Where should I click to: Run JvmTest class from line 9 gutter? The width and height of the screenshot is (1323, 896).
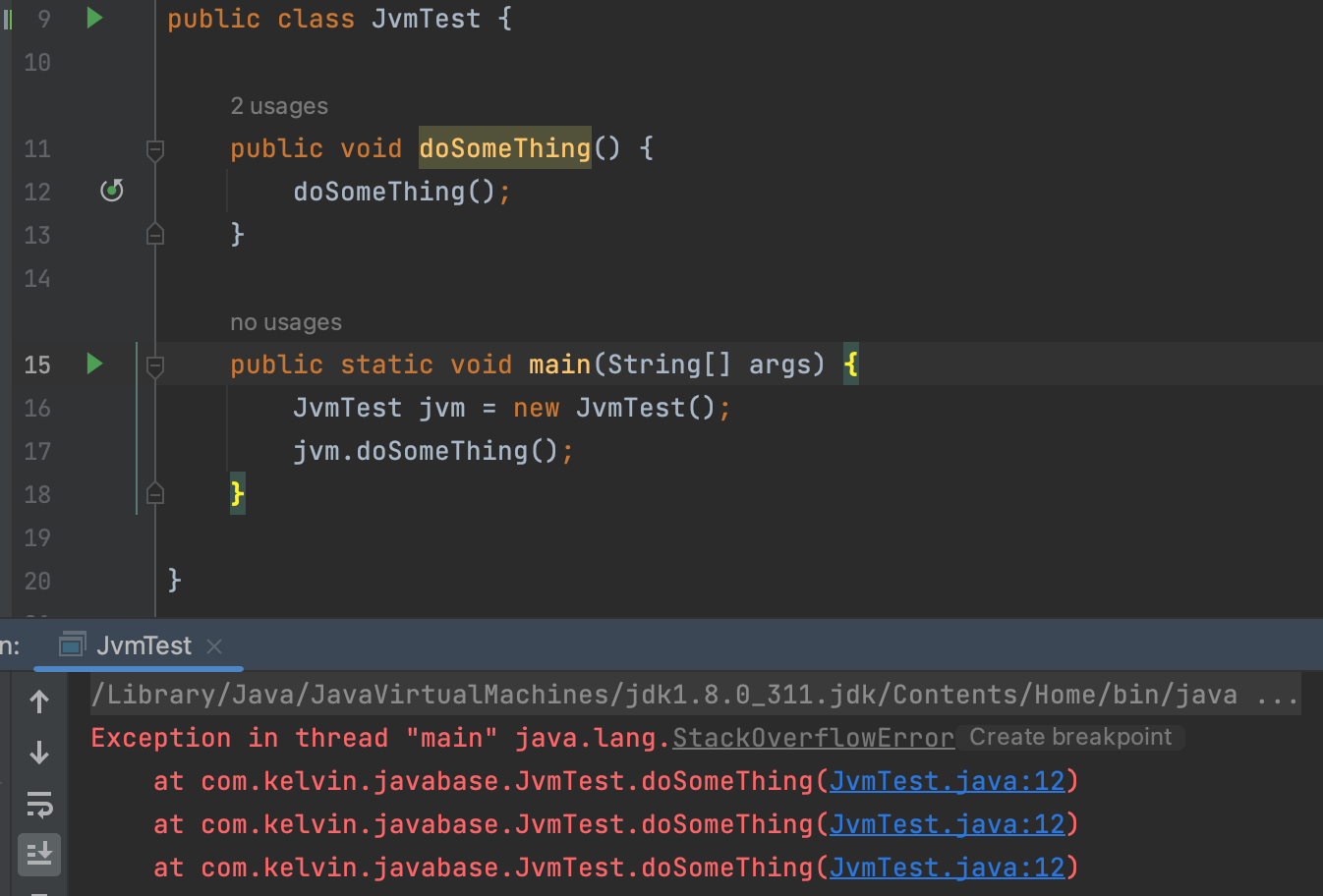pos(94,18)
